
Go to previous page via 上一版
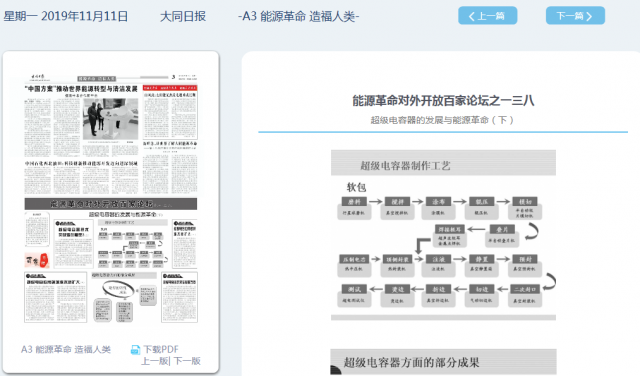point(154,361)
